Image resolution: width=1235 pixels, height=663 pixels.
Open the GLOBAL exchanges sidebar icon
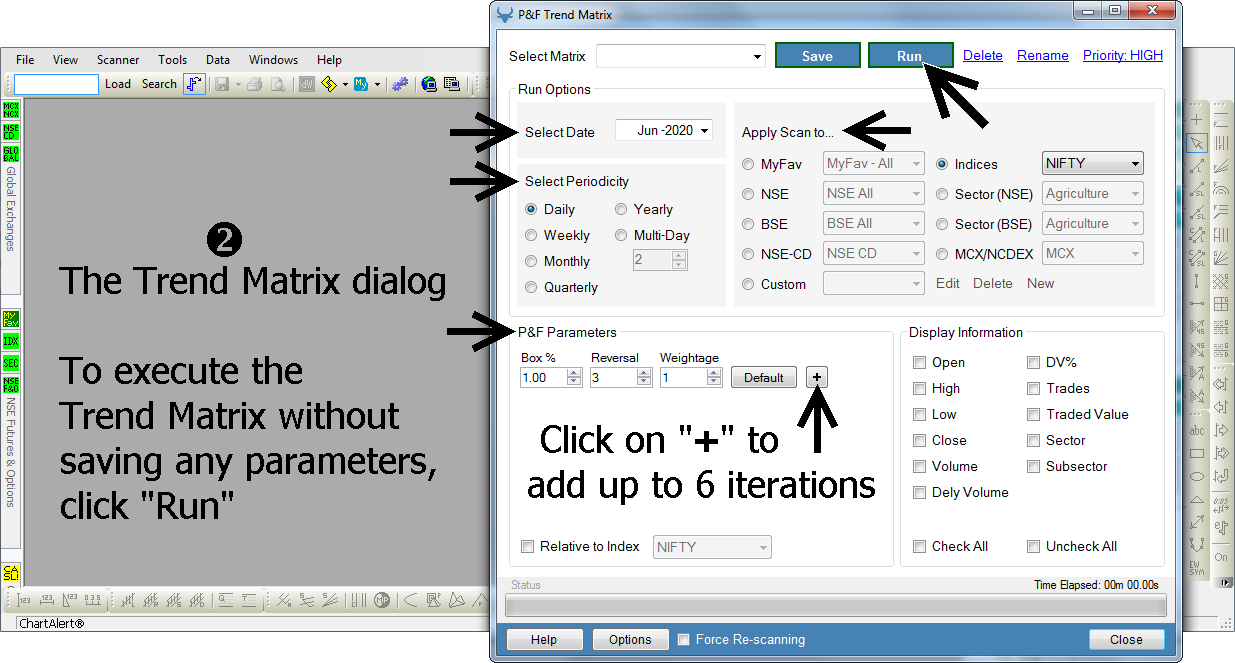[11, 154]
